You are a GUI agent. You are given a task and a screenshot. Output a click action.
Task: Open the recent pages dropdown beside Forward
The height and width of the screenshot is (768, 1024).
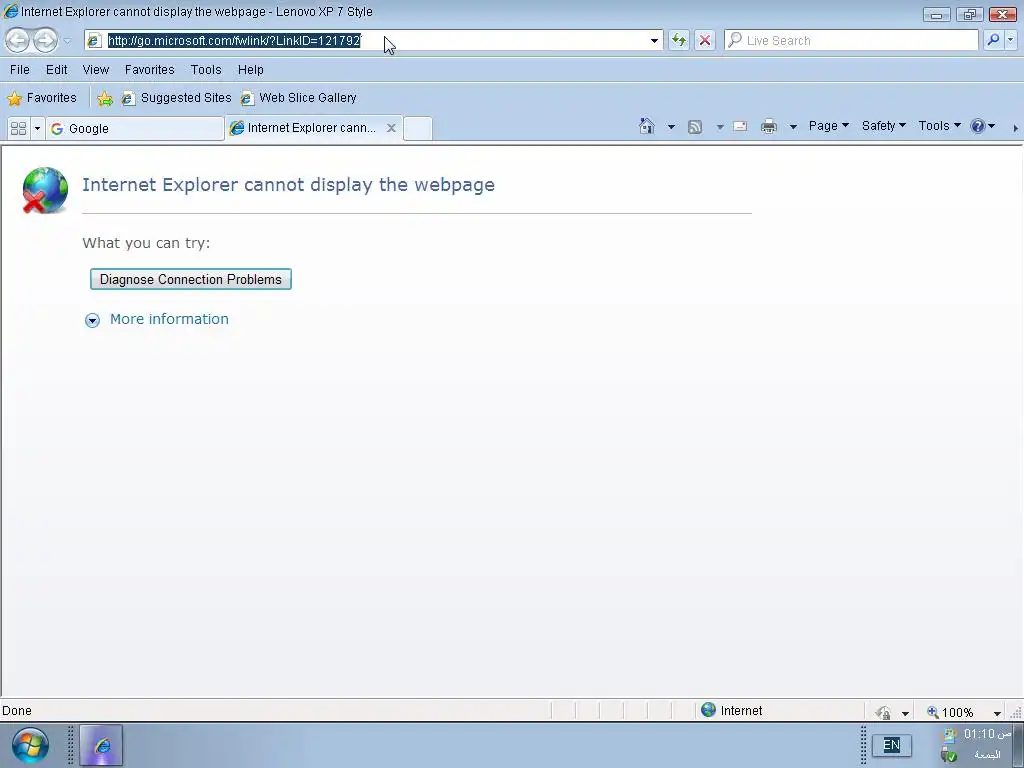tap(67, 41)
